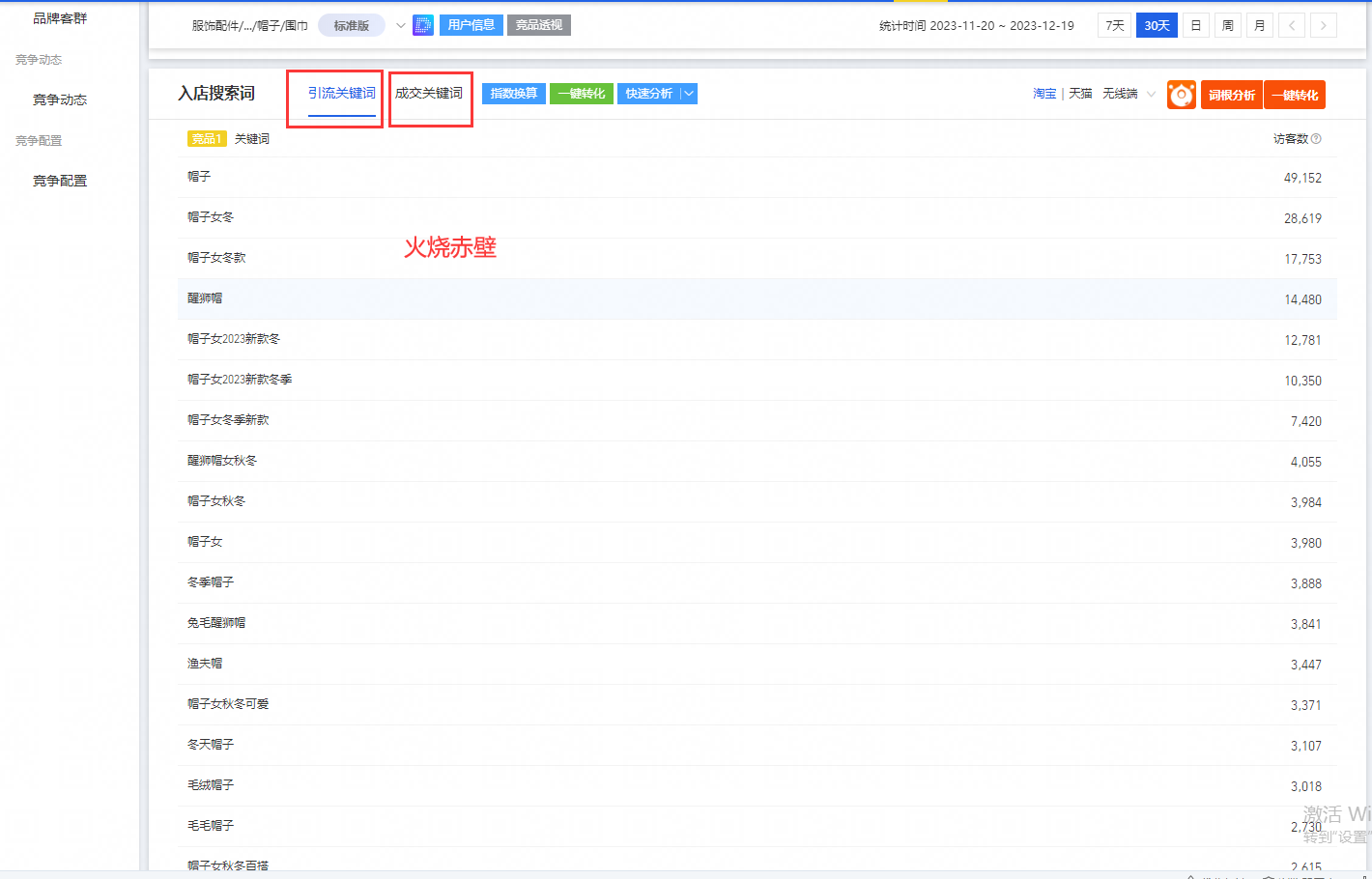
Task: Click the 词根分析 button
Action: tap(1232, 95)
